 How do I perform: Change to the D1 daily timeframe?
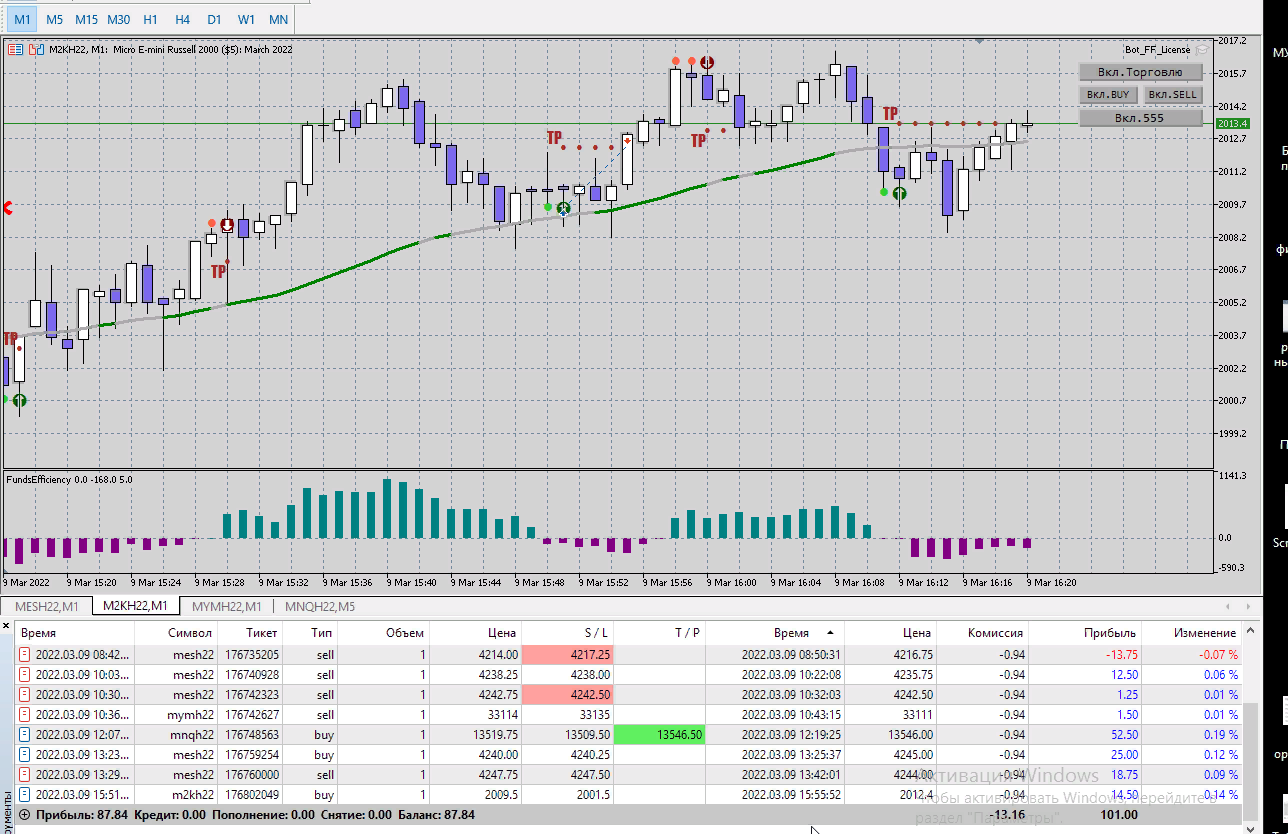click(214, 19)
